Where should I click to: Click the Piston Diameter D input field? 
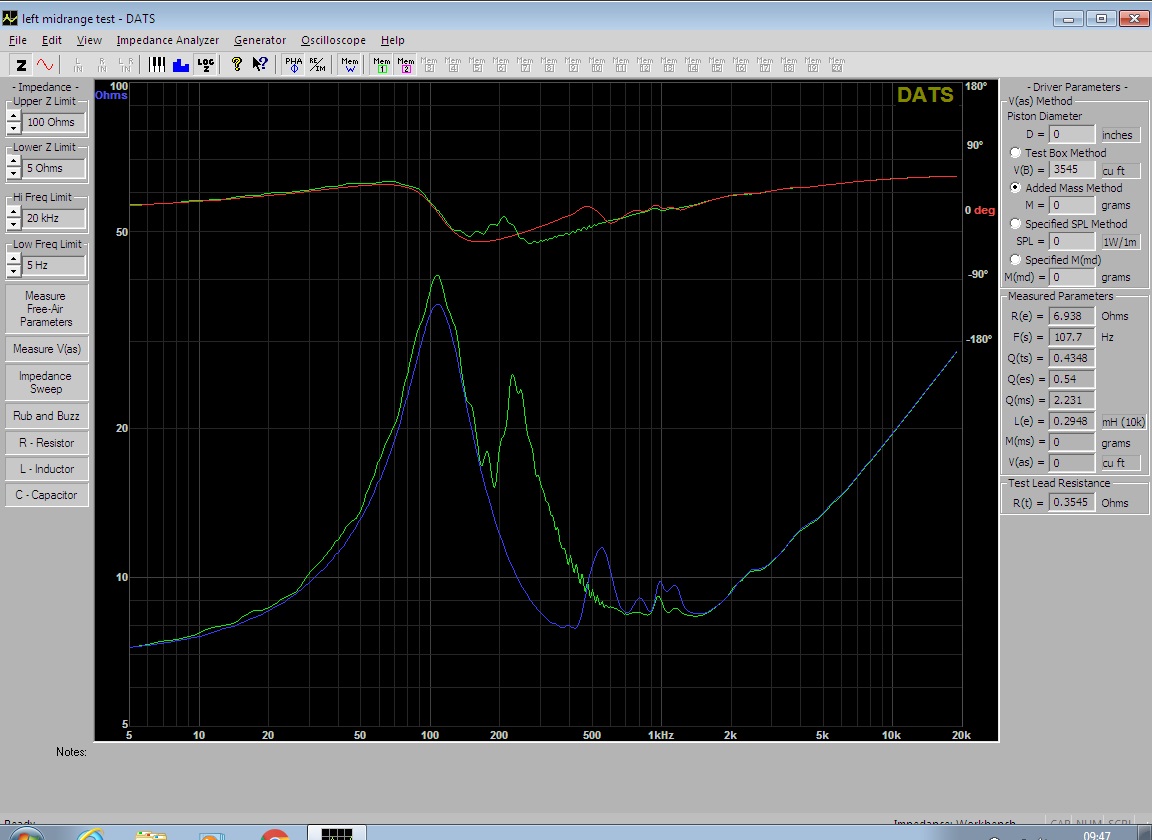(1072, 134)
